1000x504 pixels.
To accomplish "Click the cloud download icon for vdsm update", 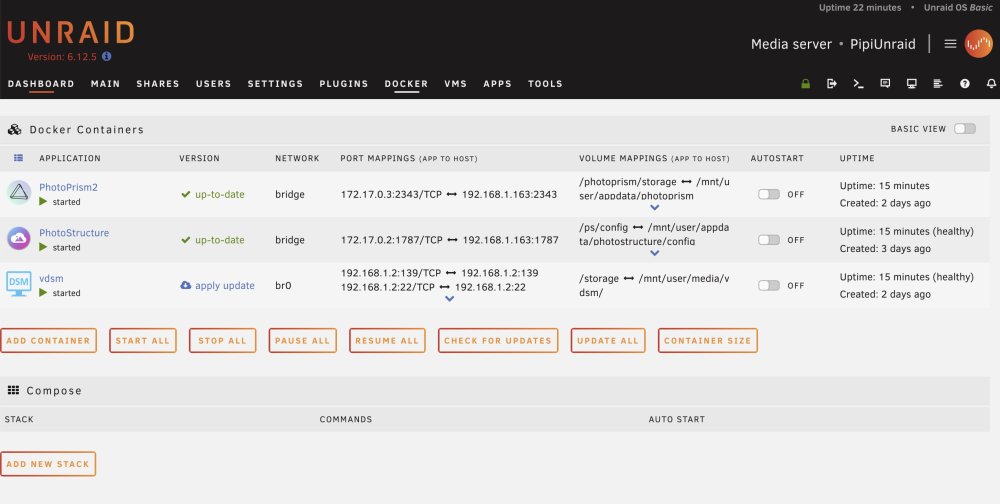I will click(186, 285).
